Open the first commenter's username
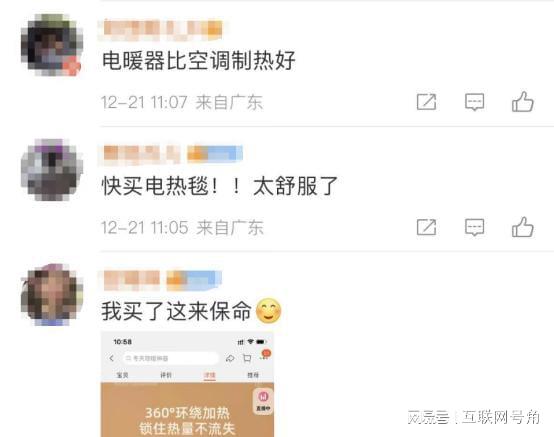 163,29
